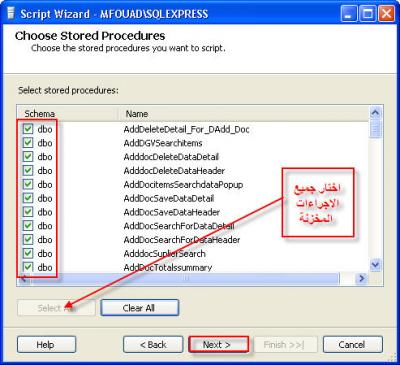Select the AddDocitemsSearchdataPopup procedure name
The height and width of the screenshot is (365, 400).
183,185
